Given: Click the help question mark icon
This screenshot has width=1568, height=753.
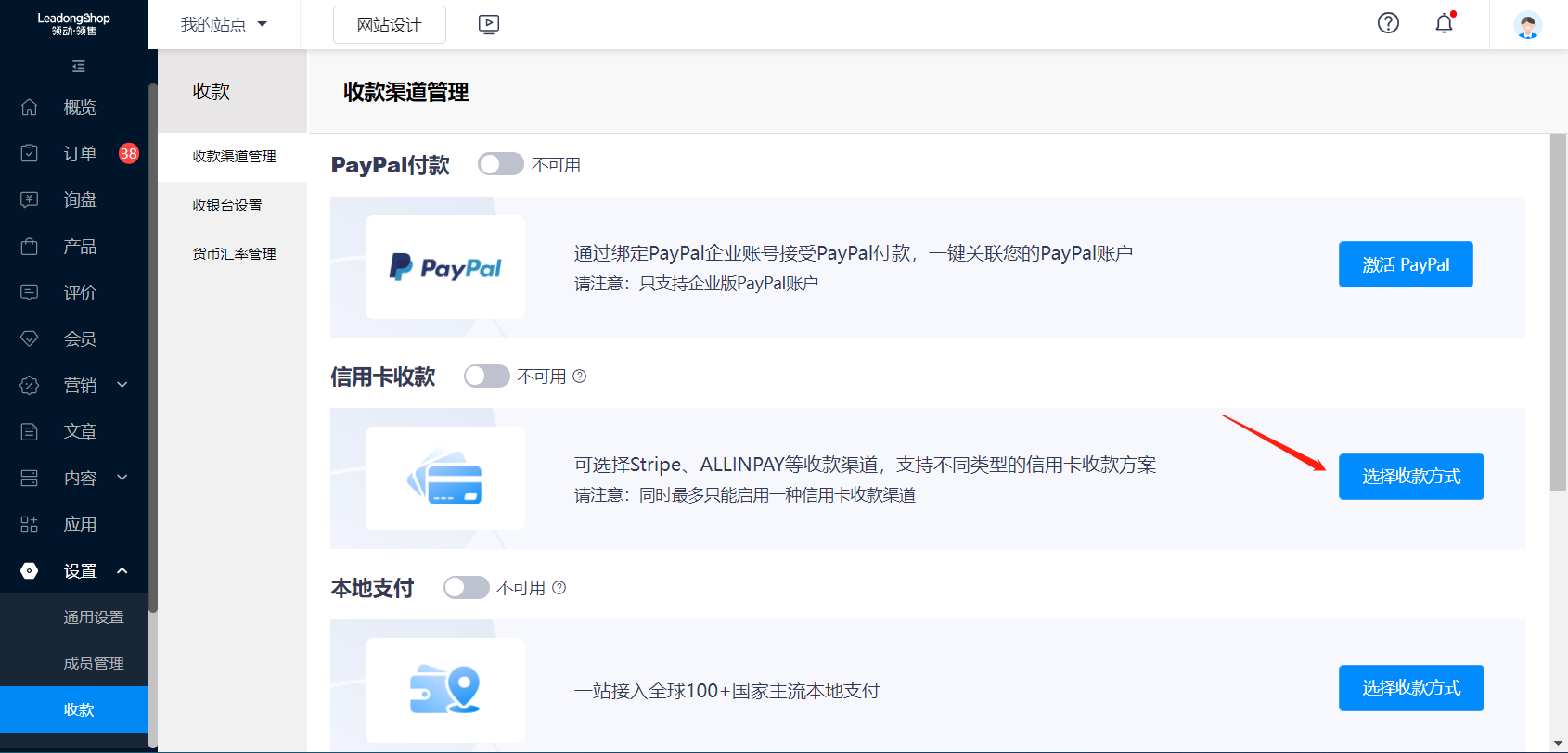Looking at the screenshot, I should [x=1388, y=23].
